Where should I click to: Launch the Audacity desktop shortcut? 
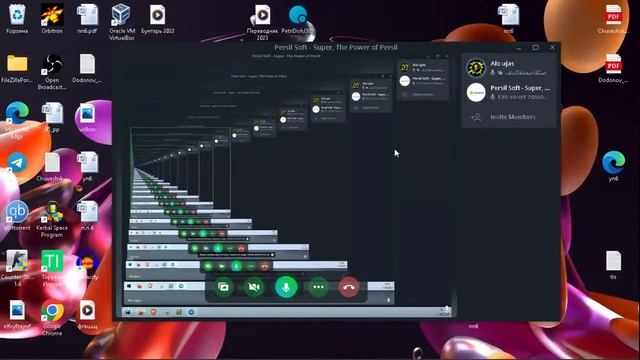87,264
